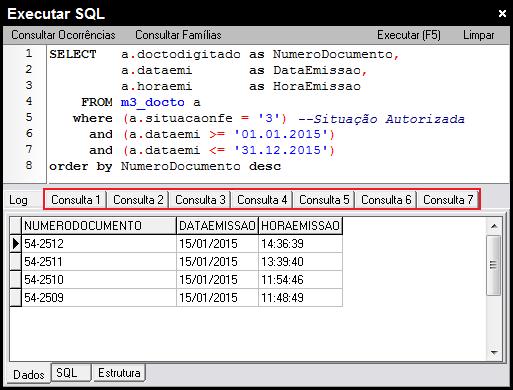
Task: Switch to the Estrutura bottom tab
Action: point(119,373)
